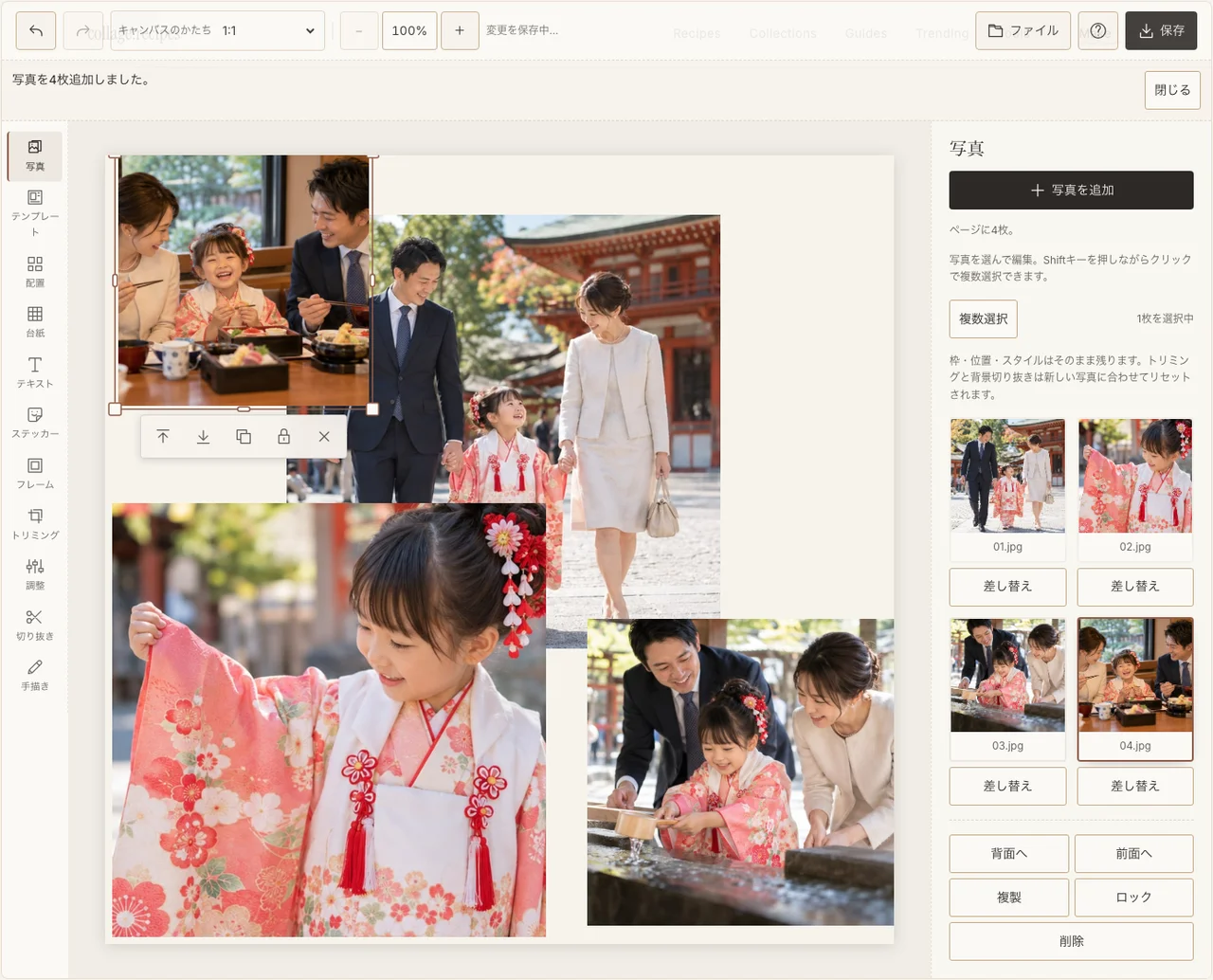Zoom out with the minus button
Viewport: 1213px width, 980px height.
[358, 30]
